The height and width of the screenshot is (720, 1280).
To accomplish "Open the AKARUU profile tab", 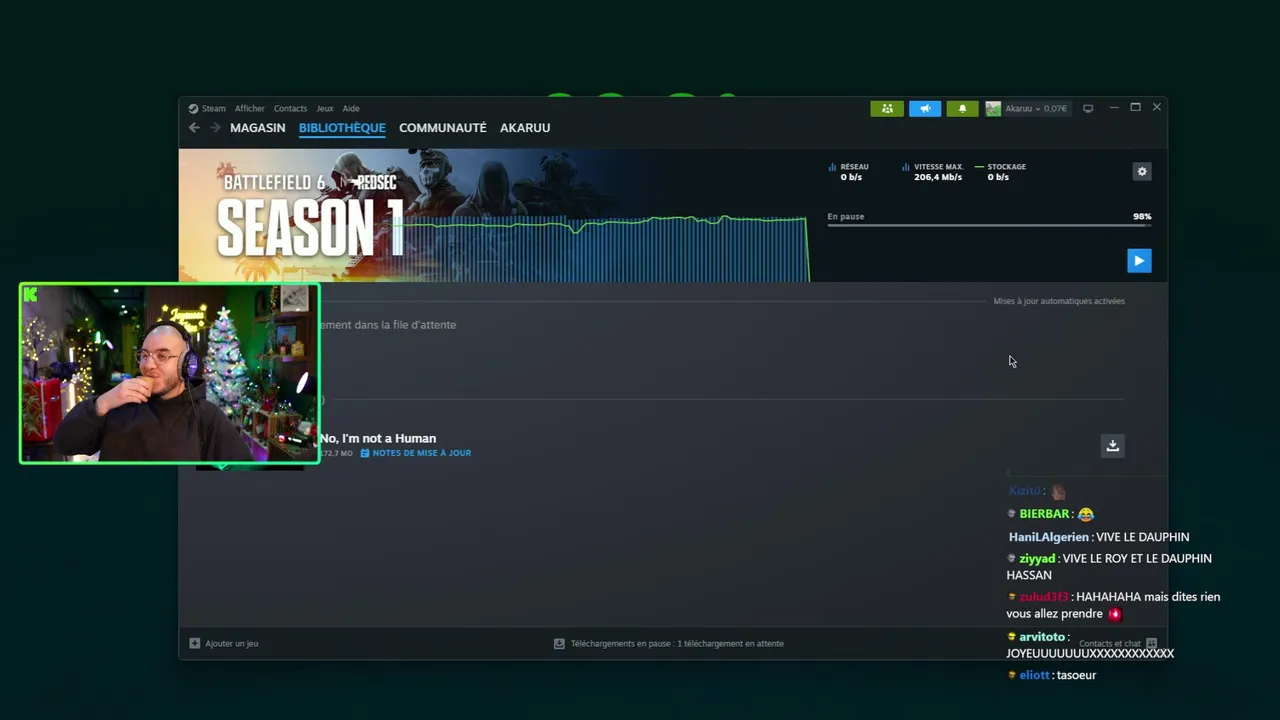I will (x=525, y=128).
